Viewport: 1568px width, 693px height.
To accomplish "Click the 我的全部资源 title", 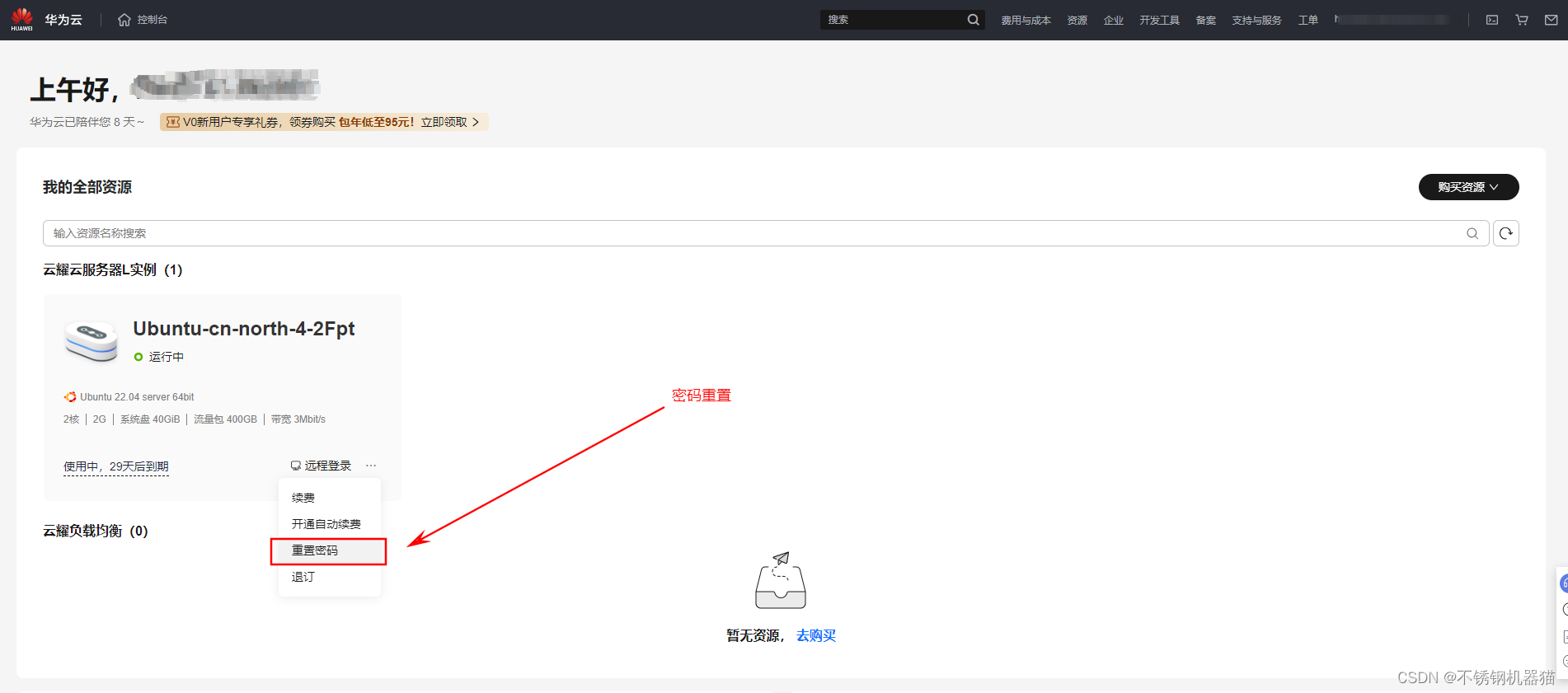I will (x=87, y=187).
